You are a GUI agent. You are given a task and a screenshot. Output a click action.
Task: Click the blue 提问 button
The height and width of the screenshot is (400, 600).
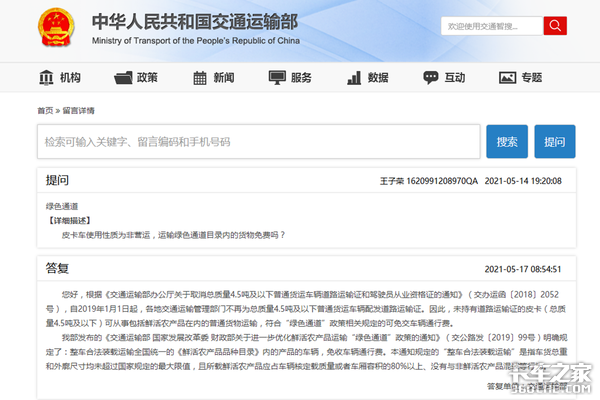tap(555, 142)
